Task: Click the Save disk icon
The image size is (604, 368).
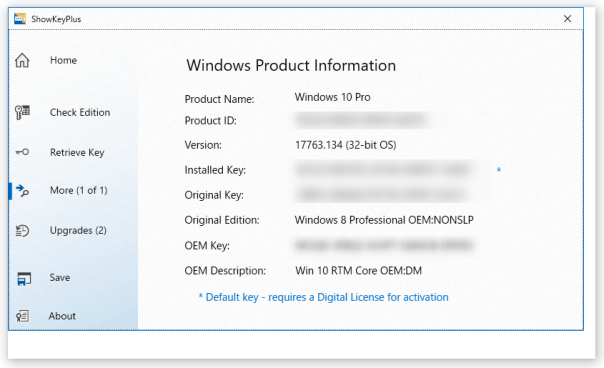Action: pyautogui.click(x=24, y=278)
